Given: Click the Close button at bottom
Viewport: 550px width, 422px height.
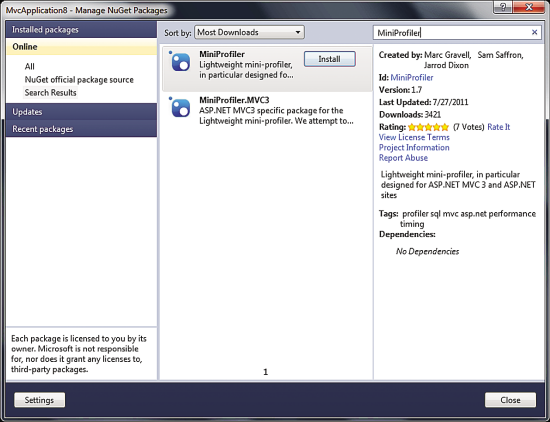Looking at the screenshot, I should [x=510, y=400].
